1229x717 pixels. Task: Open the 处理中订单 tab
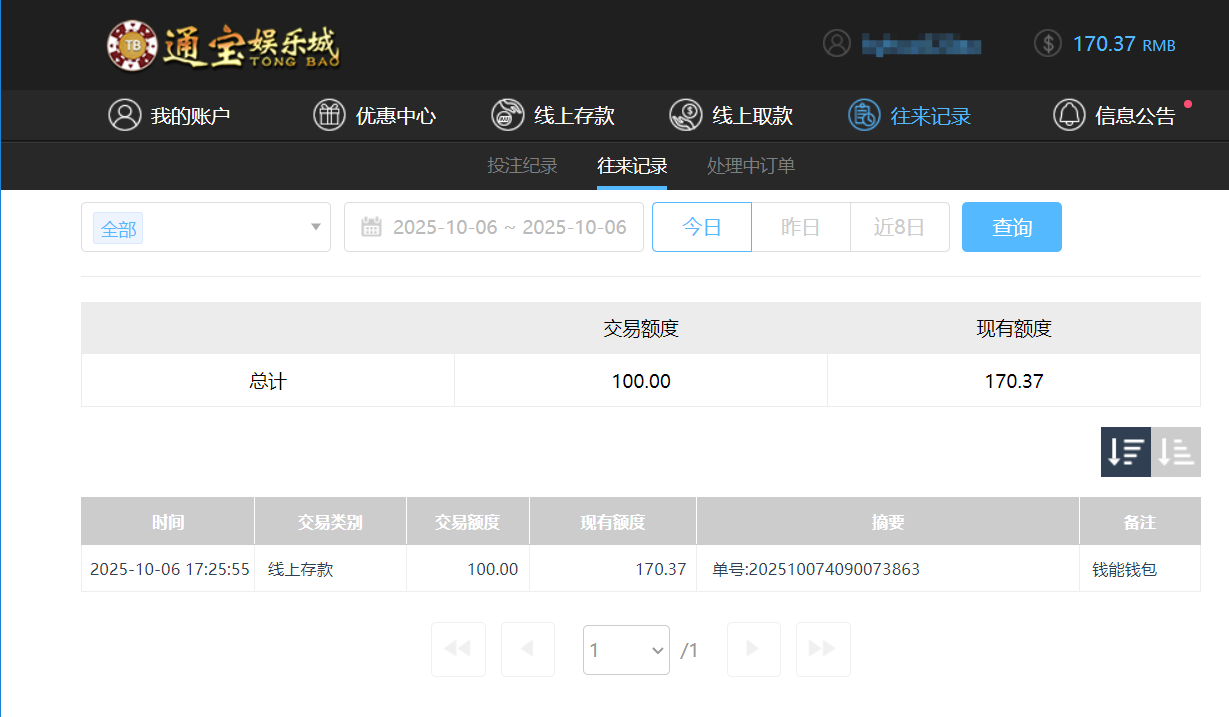pos(750,166)
